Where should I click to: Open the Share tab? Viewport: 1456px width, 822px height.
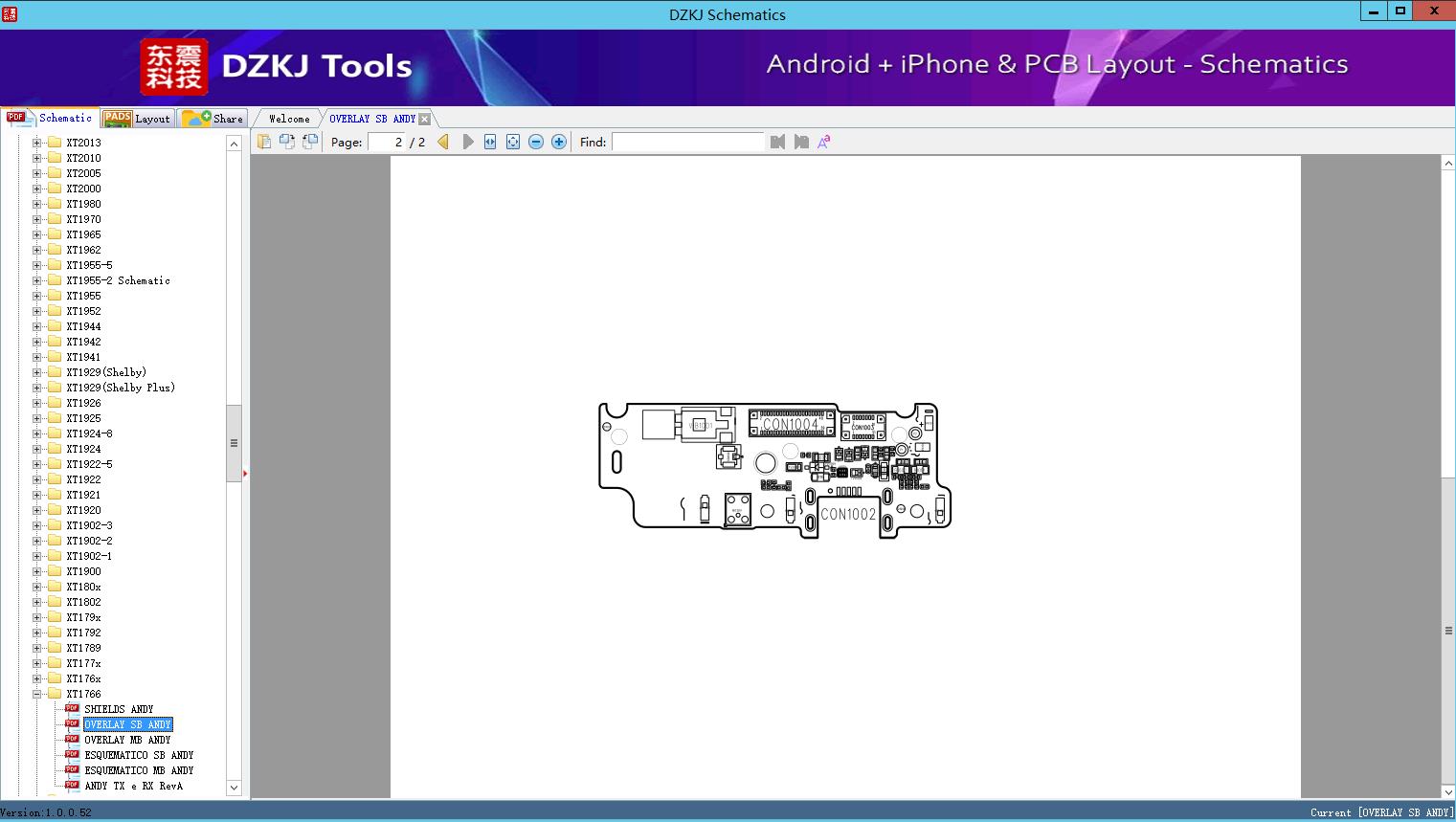214,119
